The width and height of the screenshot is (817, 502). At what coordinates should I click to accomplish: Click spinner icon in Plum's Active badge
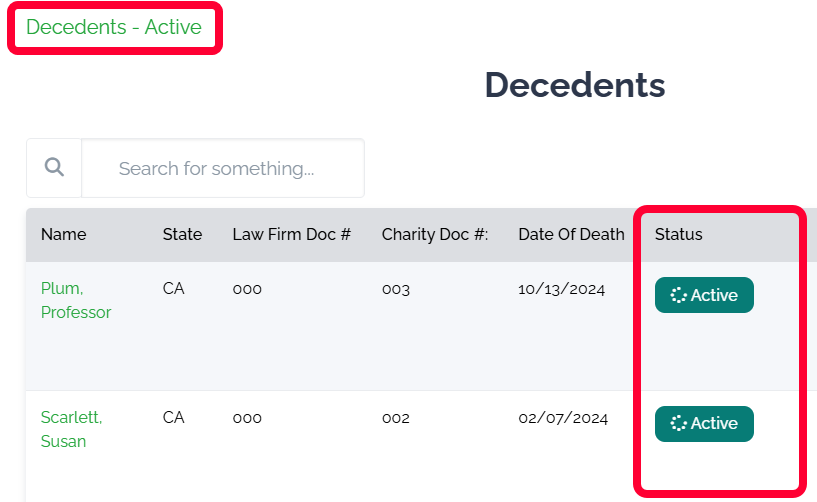[678, 295]
